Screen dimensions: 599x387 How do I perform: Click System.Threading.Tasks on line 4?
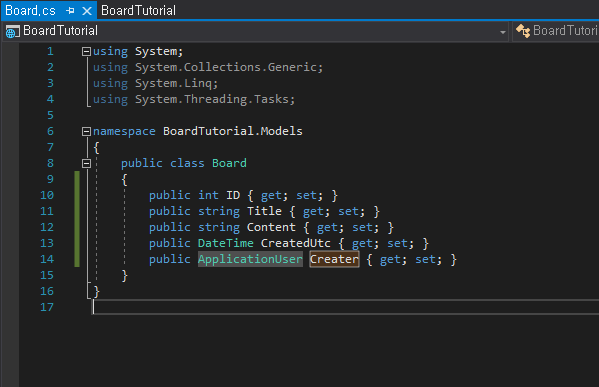tap(212, 99)
